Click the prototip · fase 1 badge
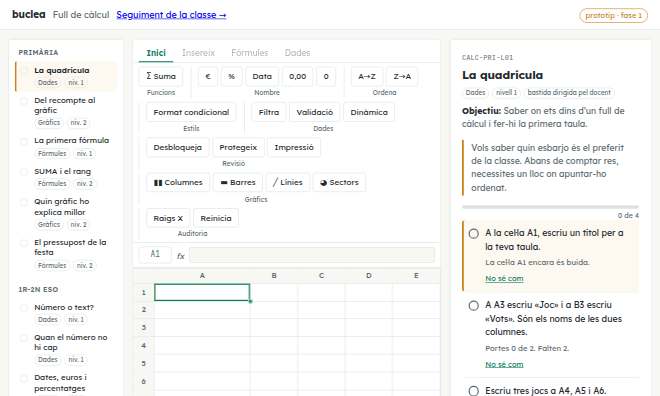The height and width of the screenshot is (396, 660). [613, 15]
